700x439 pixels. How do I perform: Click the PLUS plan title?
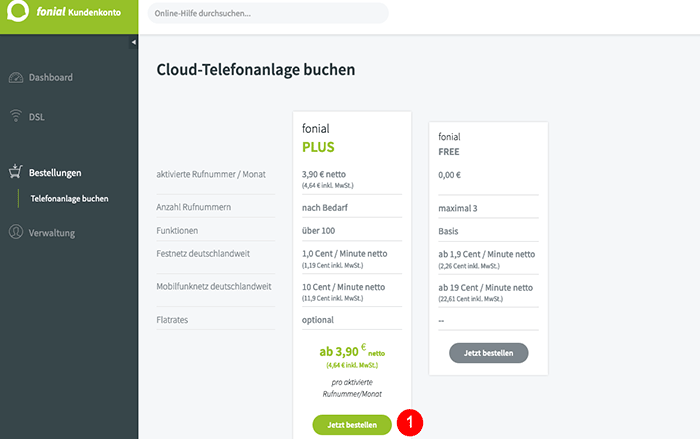pos(318,147)
